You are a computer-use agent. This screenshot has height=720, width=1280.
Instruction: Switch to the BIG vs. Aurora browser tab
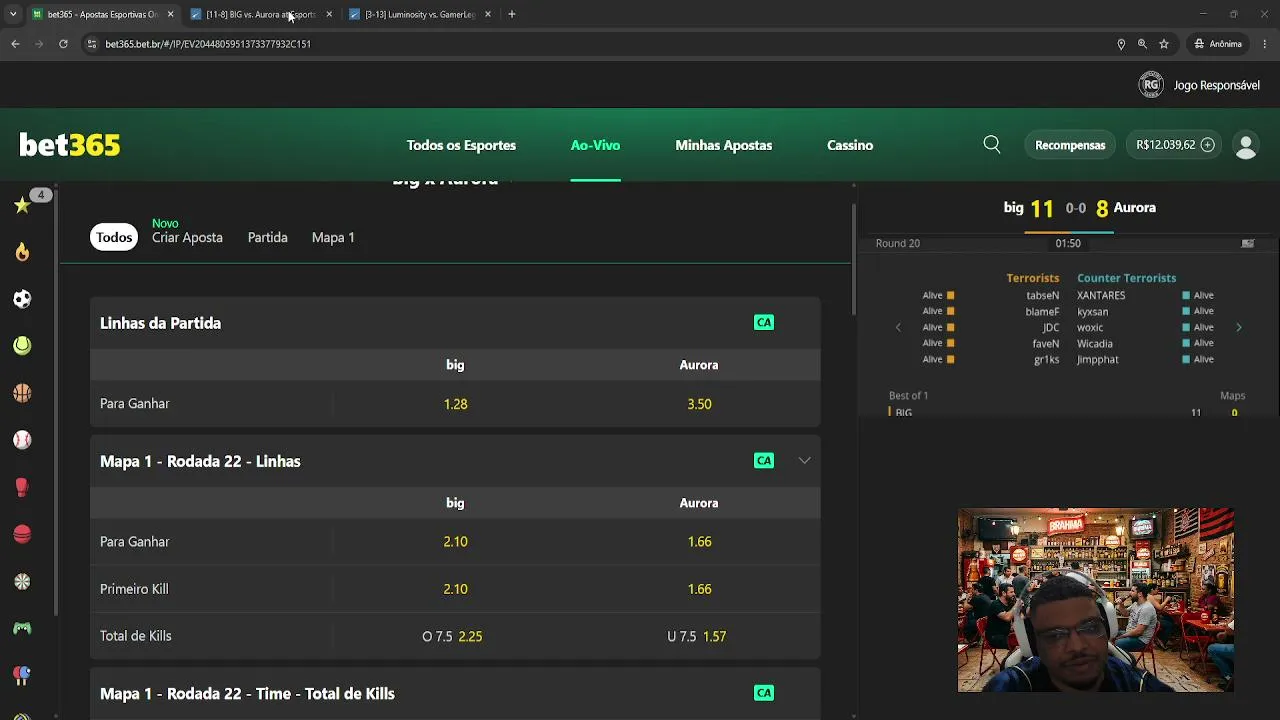pos(260,14)
